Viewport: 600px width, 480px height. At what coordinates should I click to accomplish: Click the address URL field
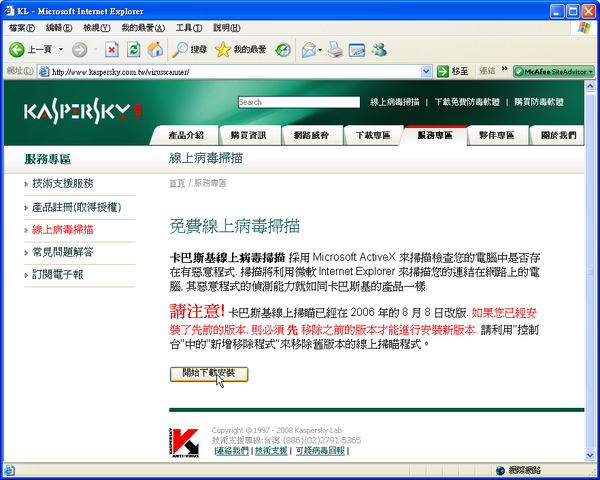point(235,72)
